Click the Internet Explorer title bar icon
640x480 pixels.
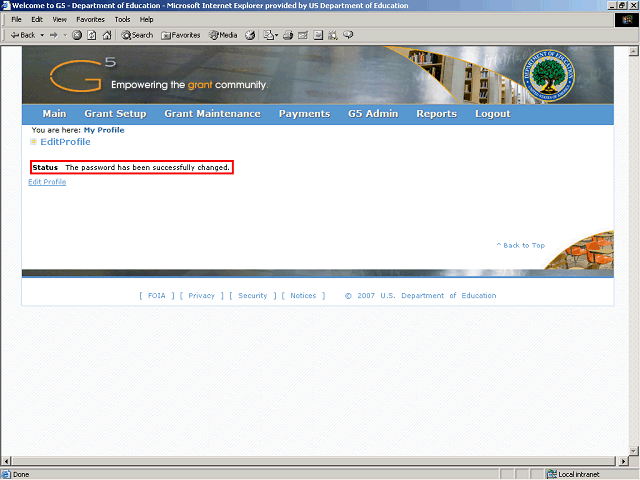click(x=6, y=5)
